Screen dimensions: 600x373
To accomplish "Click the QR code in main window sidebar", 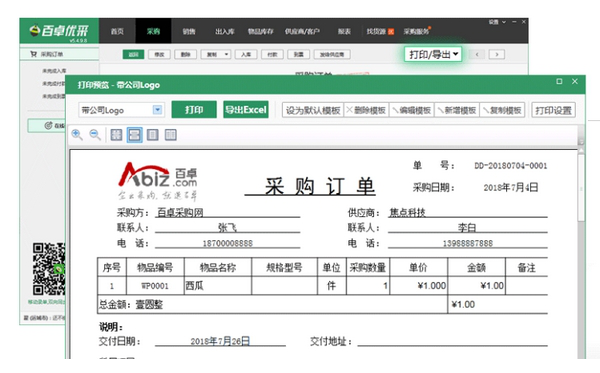I will click(x=49, y=269).
